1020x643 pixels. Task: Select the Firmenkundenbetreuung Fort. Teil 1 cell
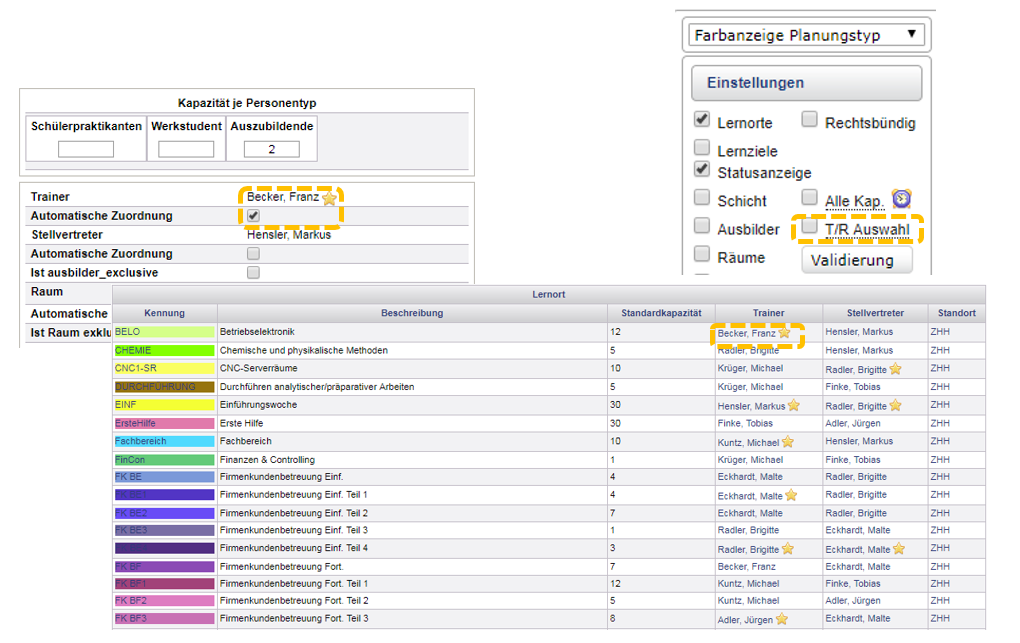click(x=412, y=584)
